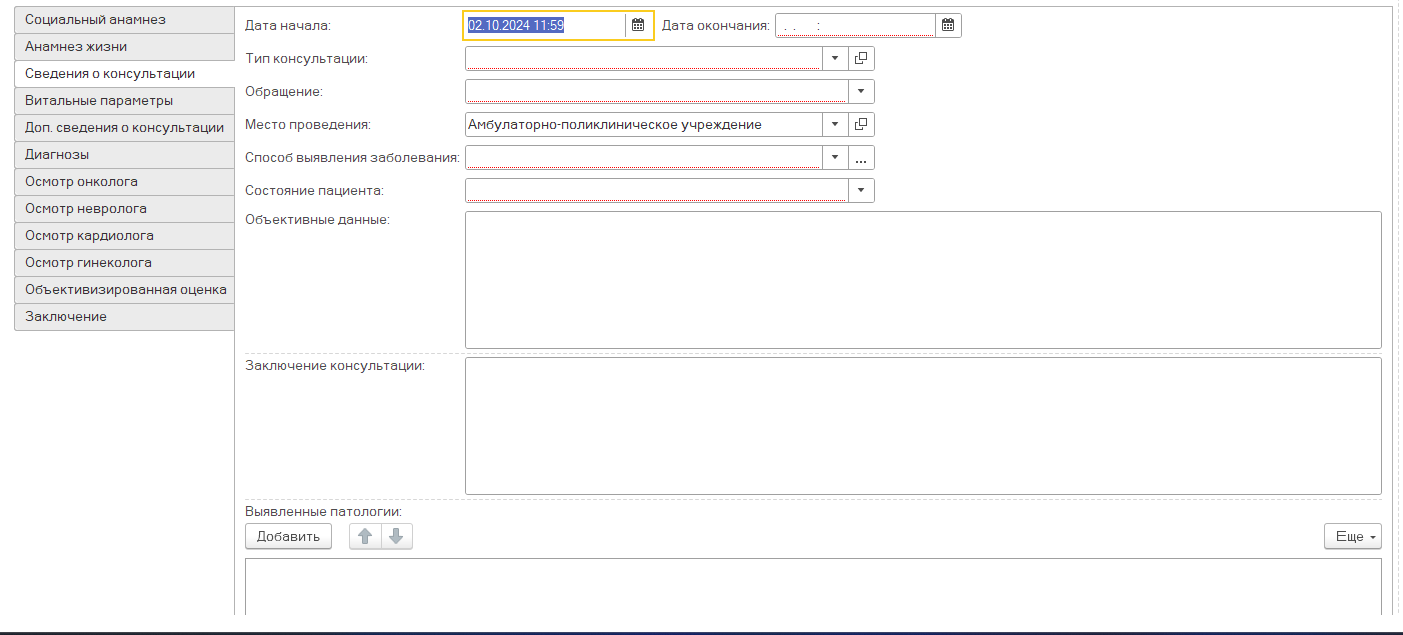Open Способ выявления заболевания dropdown arrow
Screen dimensions: 1403x635
point(835,158)
